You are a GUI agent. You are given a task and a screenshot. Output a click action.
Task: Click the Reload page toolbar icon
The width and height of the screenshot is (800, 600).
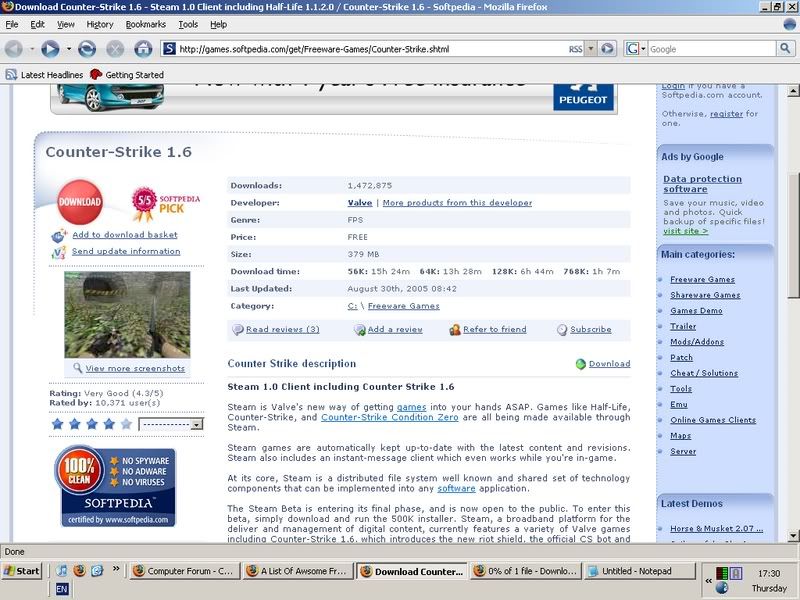click(88, 48)
